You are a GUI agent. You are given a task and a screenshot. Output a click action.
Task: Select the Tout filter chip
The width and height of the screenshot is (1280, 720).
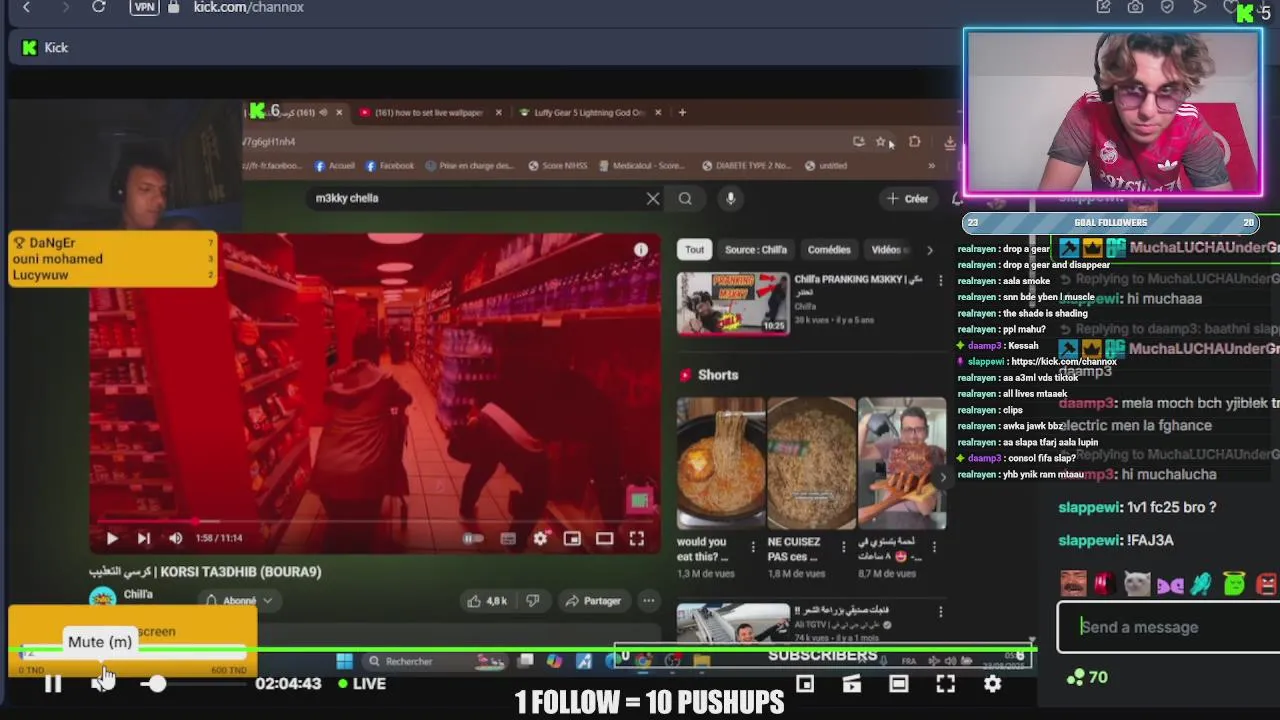tap(694, 250)
